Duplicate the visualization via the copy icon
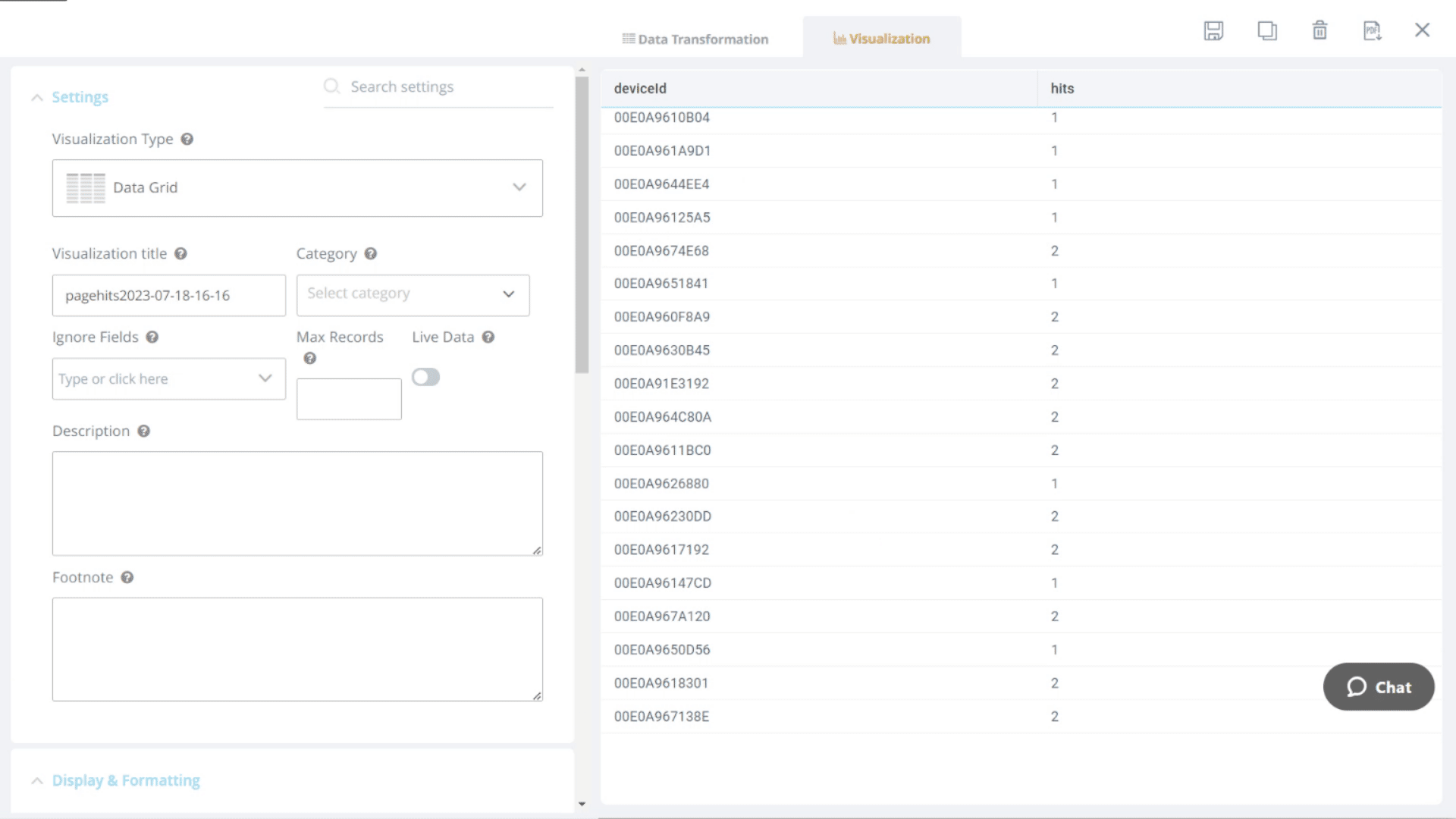The image size is (1456, 819). point(1267,30)
